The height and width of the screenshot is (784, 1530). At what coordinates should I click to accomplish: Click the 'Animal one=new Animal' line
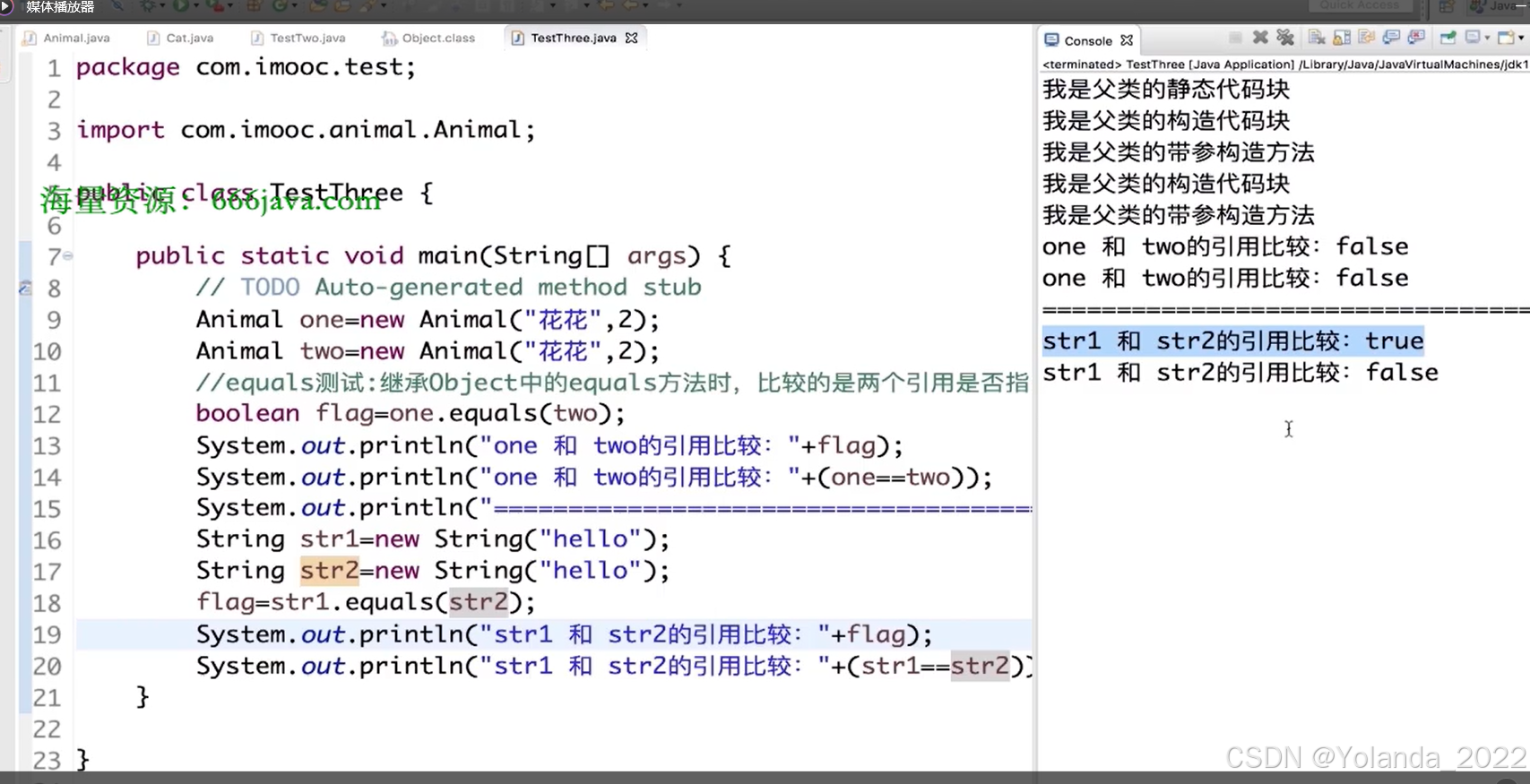[x=428, y=320]
